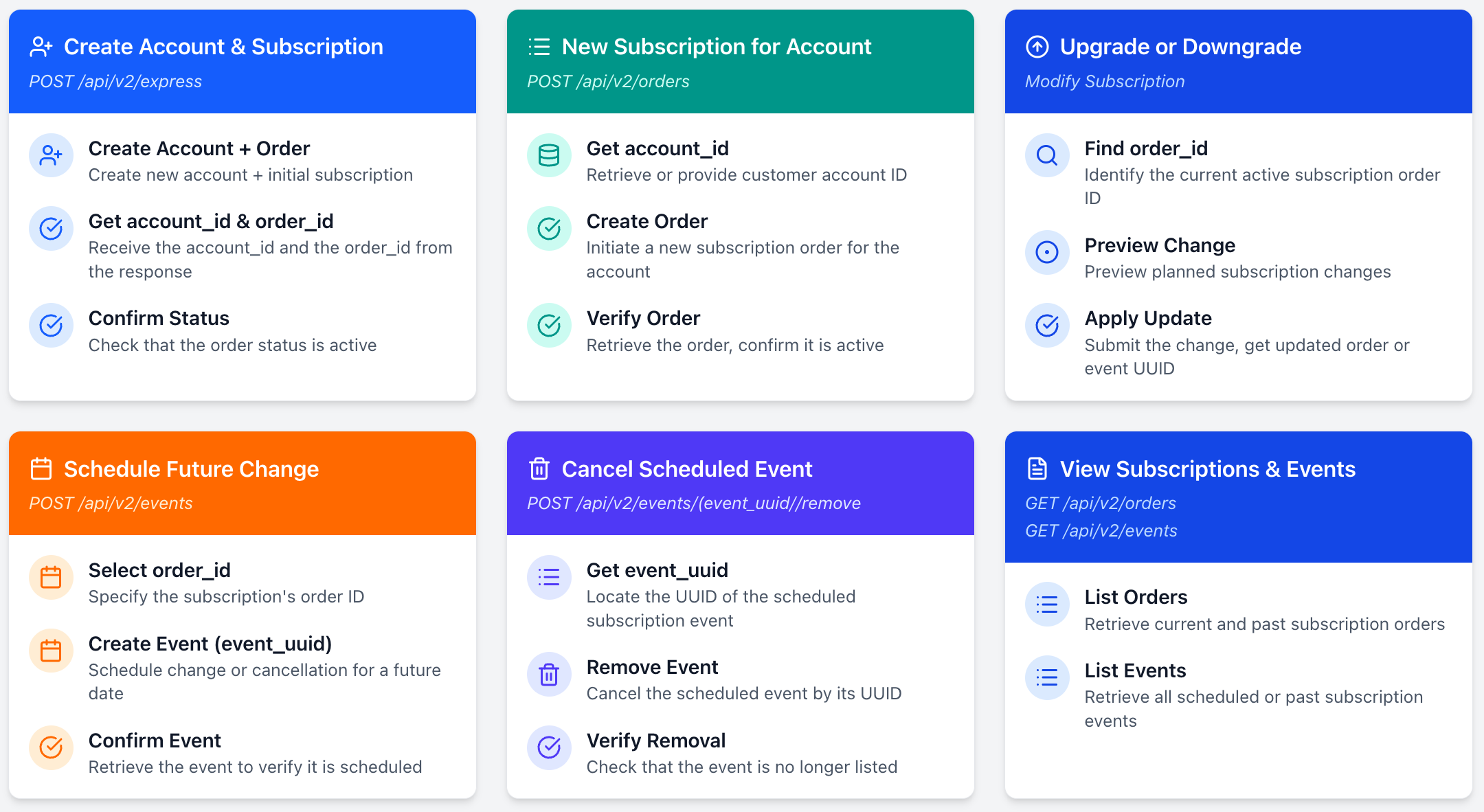Click the check-circle icon next to Verify Removal
Screen dimensions: 1484x812
click(549, 747)
